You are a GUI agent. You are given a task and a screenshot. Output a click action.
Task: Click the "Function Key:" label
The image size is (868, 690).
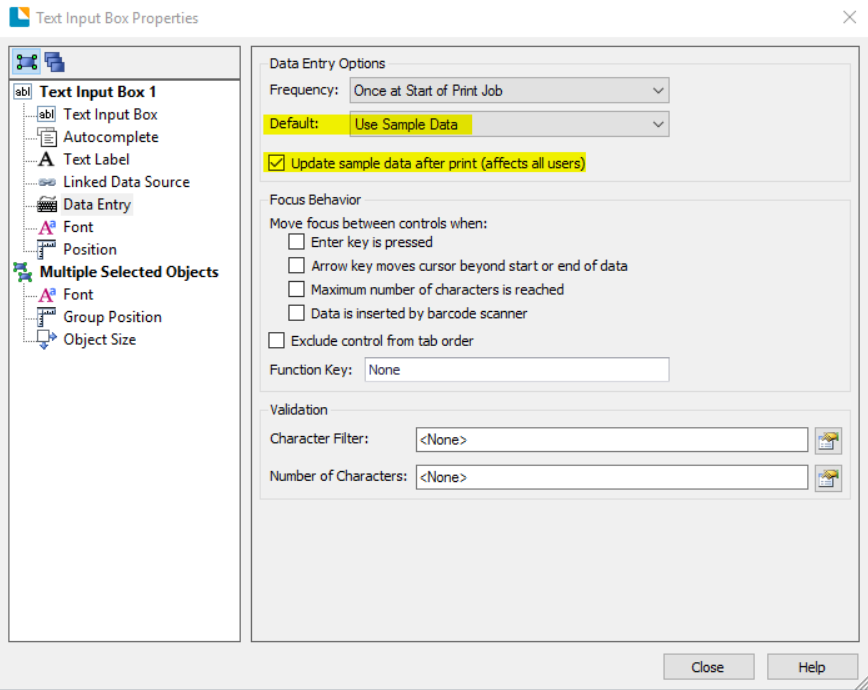311,369
